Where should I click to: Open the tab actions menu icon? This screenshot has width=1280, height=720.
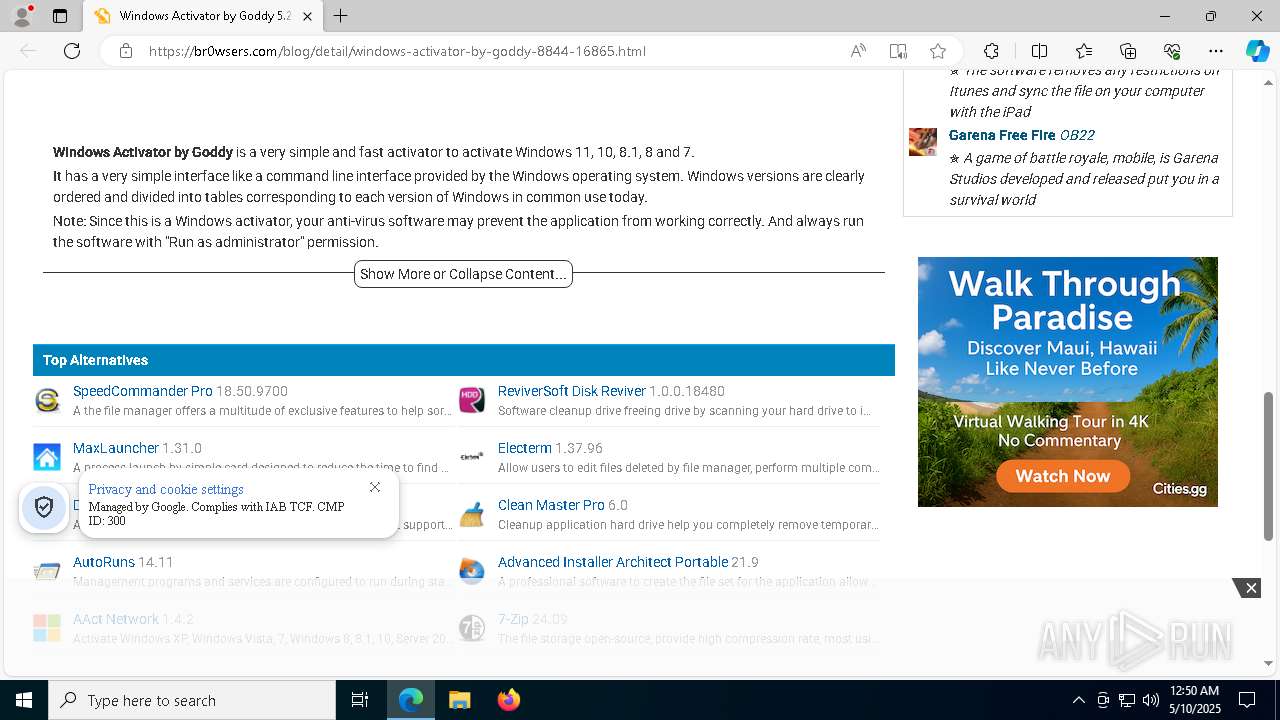click(60, 16)
